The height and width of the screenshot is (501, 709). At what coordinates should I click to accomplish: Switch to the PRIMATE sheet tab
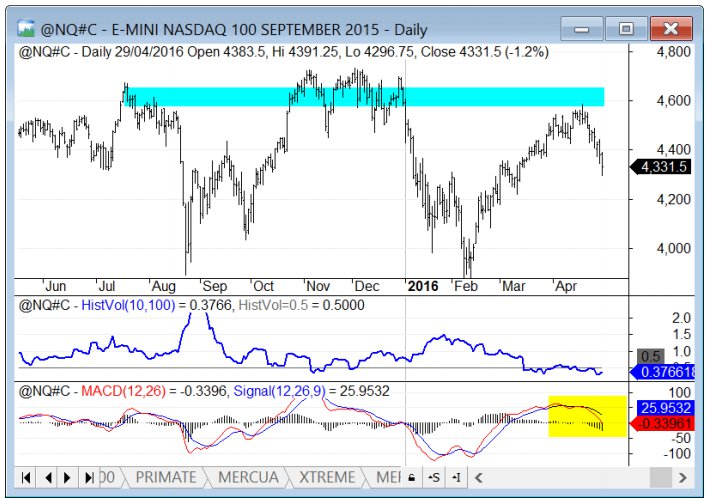click(x=166, y=477)
